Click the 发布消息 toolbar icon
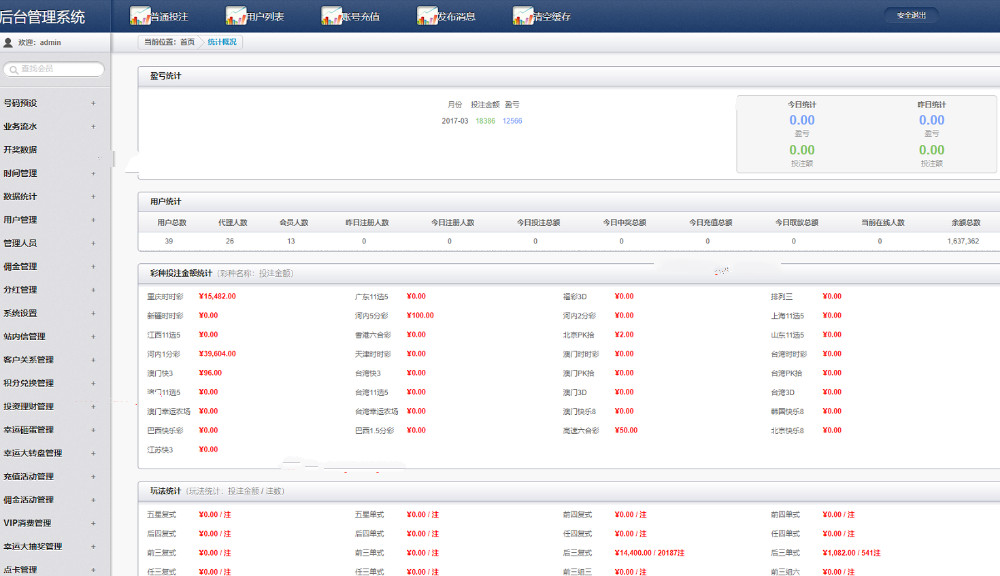This screenshot has width=1000, height=576. pyautogui.click(x=427, y=15)
